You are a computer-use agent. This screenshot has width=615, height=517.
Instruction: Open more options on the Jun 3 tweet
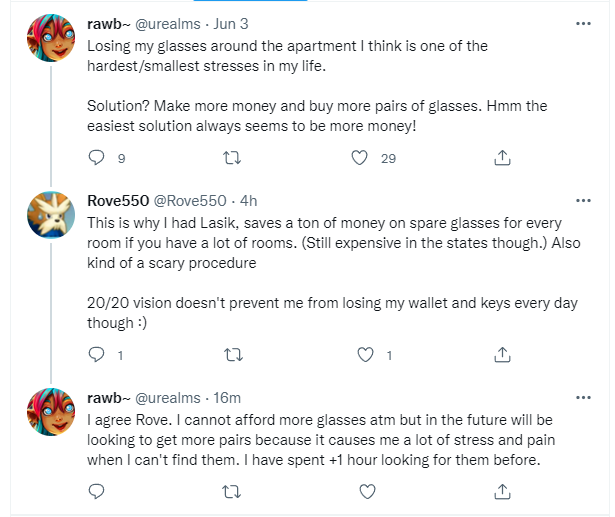point(583,24)
